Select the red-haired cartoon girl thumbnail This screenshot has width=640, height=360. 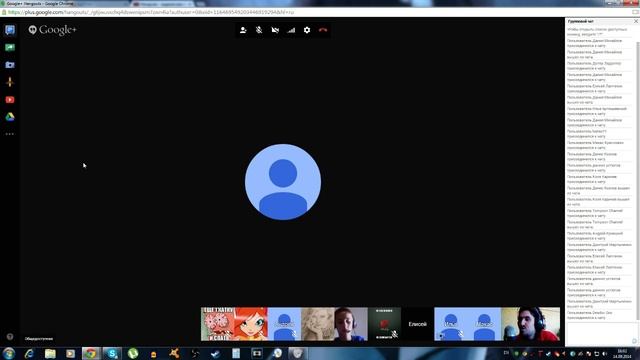point(251,324)
